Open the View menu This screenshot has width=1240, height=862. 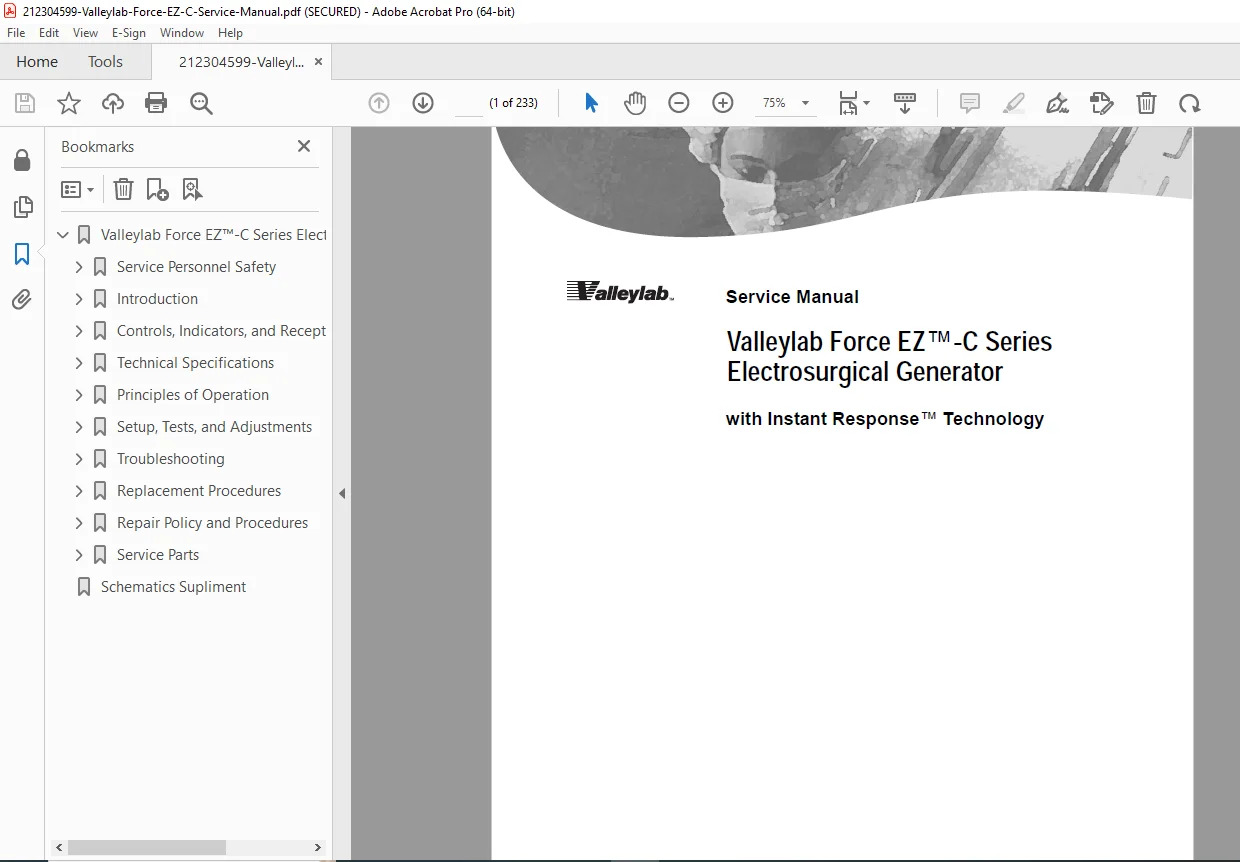(86, 33)
